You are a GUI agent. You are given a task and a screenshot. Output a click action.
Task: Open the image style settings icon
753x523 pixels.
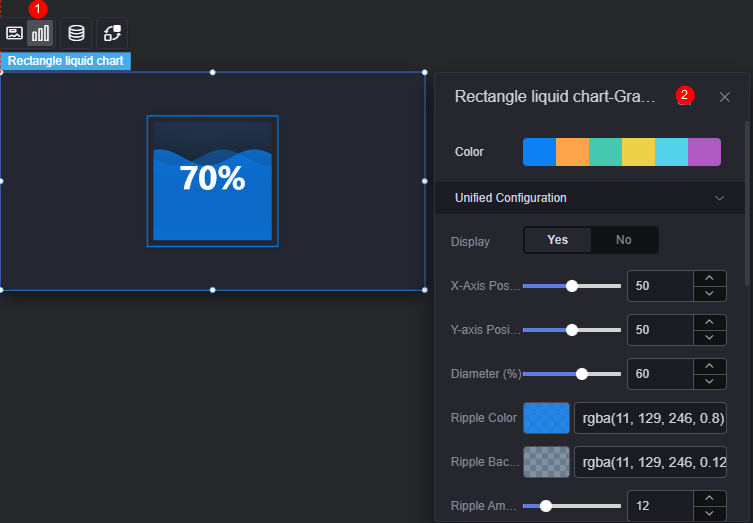coord(14,33)
